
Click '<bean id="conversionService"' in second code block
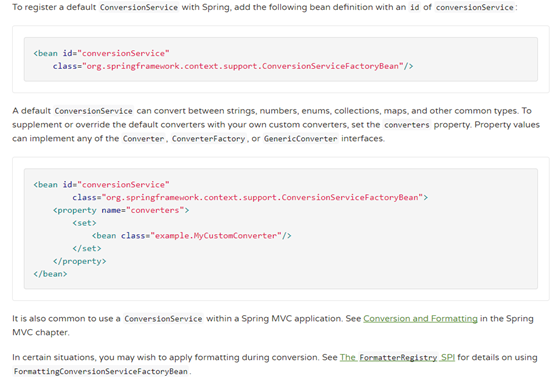[x=101, y=185]
